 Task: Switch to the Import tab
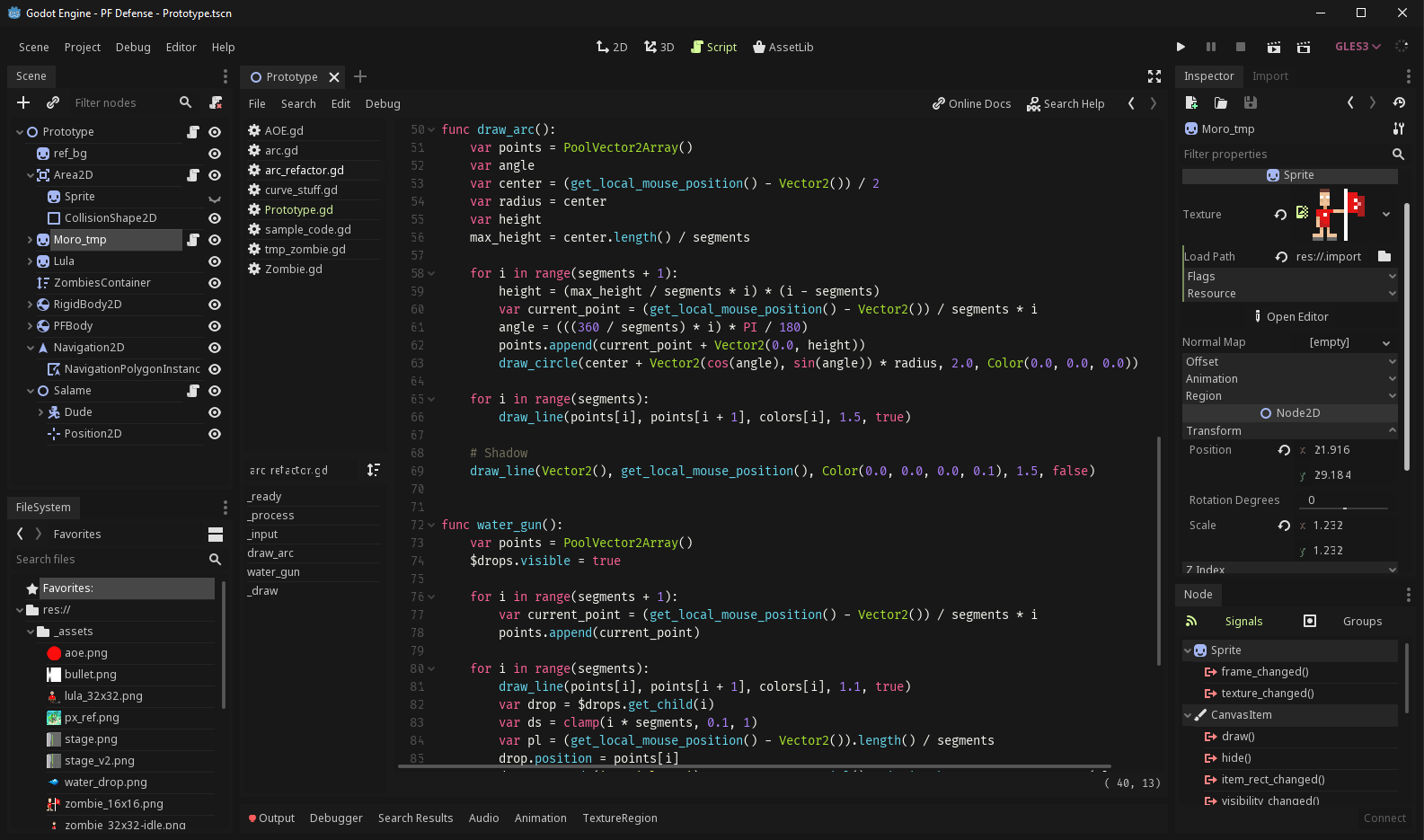pyautogui.click(x=1269, y=76)
